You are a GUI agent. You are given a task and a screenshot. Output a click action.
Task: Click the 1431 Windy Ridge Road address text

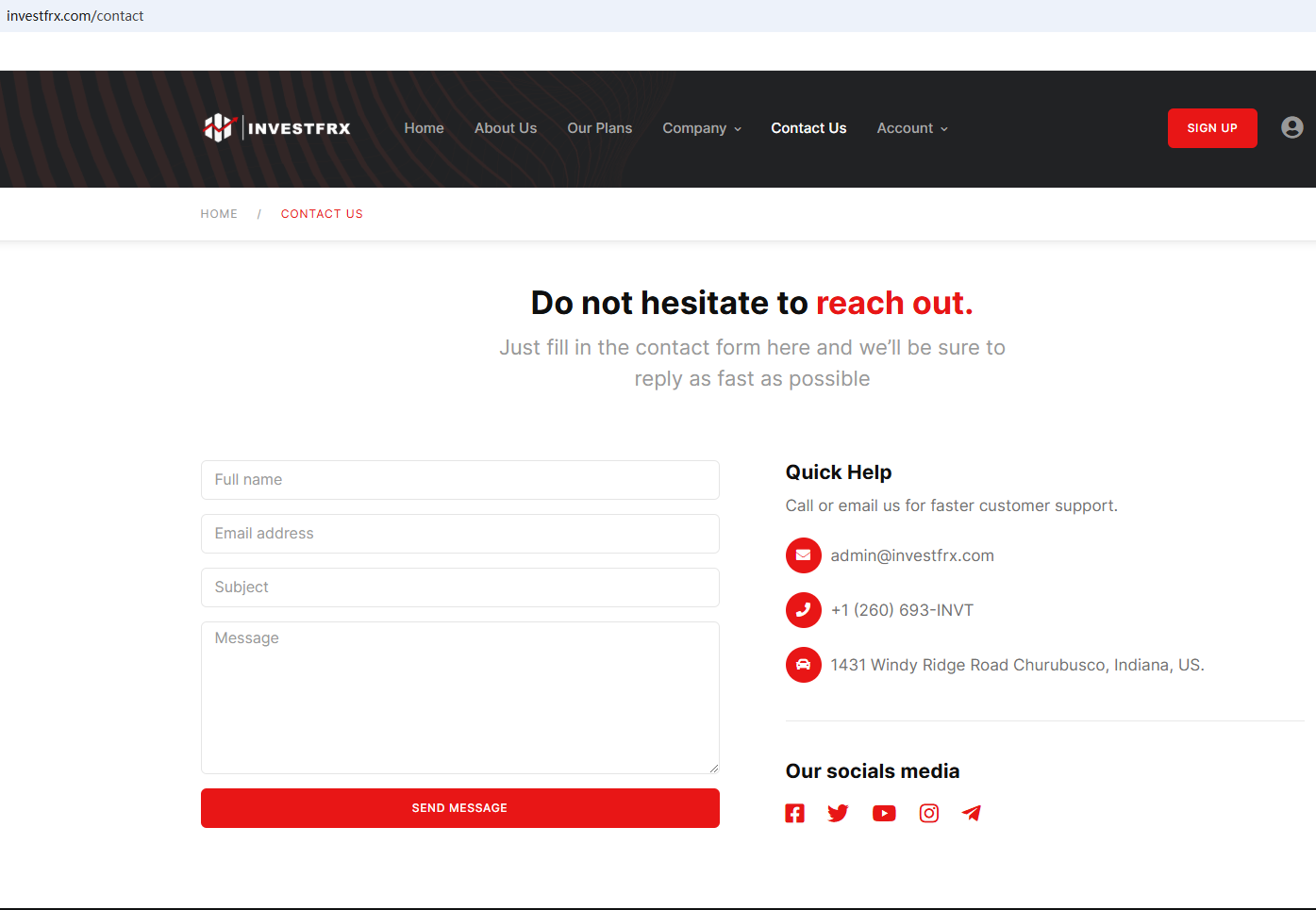[1017, 665]
